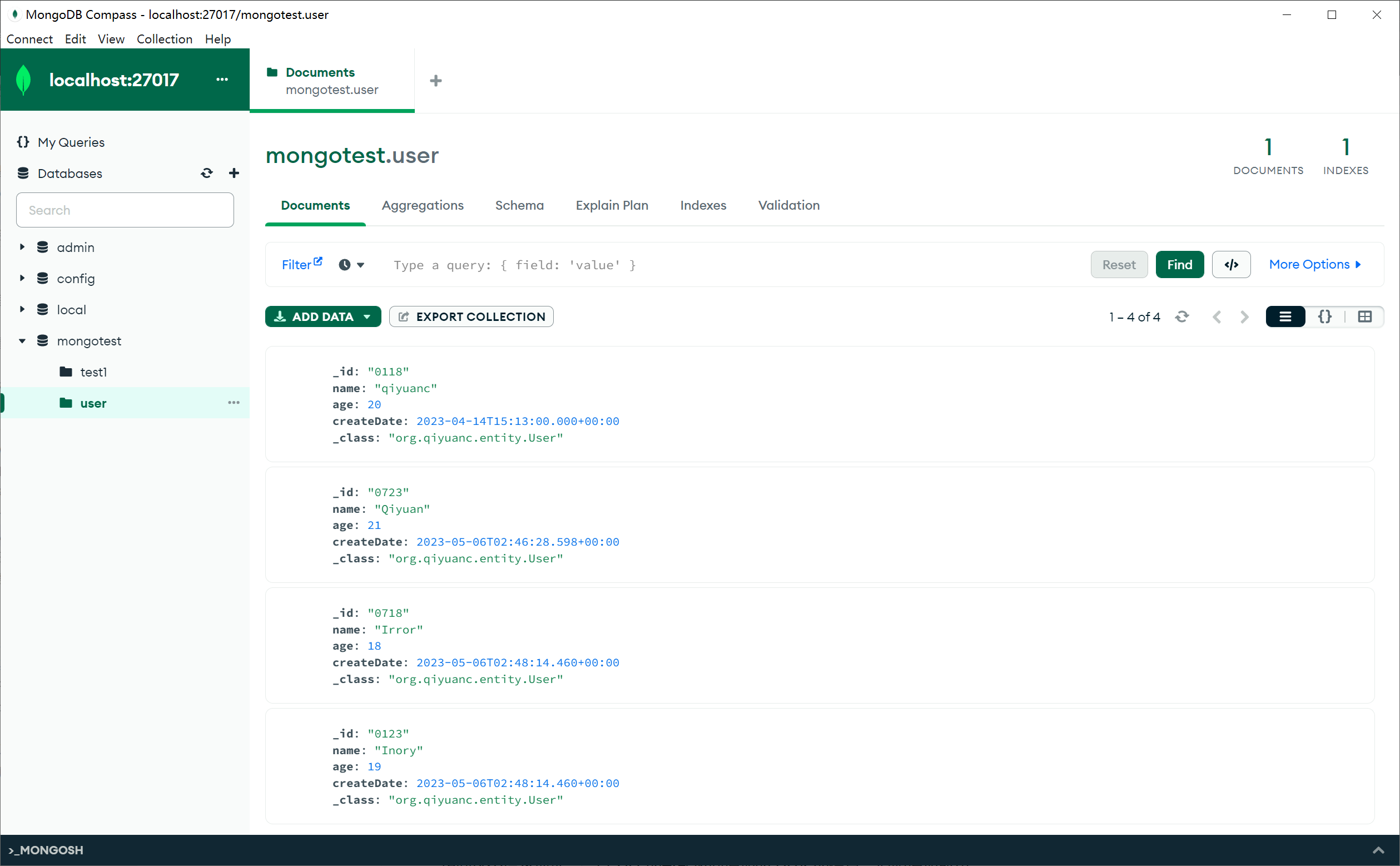
Task: Open the query history dropdown
Action: click(x=351, y=265)
